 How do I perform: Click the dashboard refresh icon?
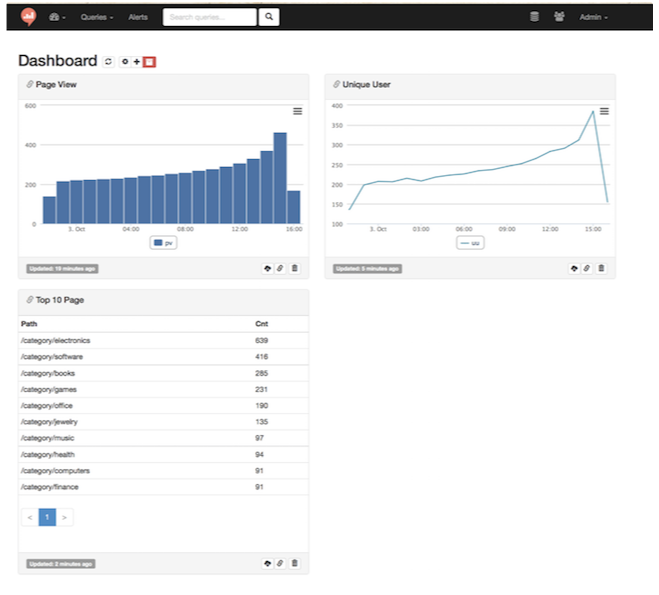point(109,62)
